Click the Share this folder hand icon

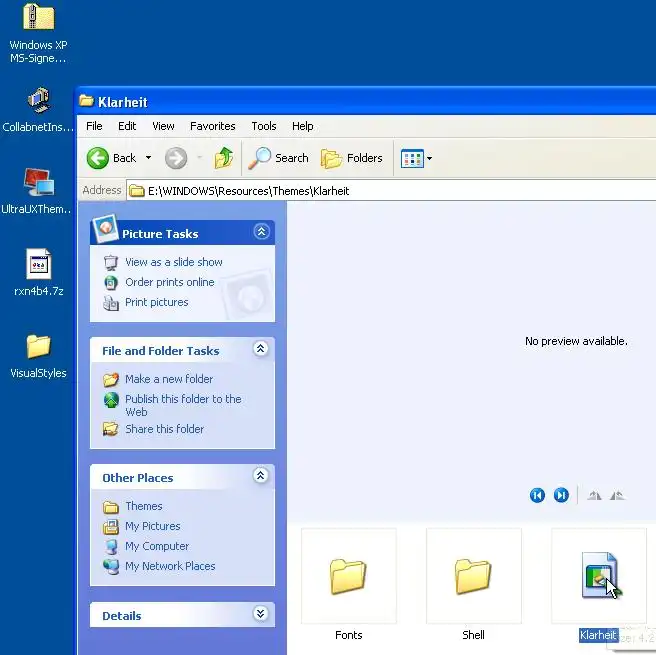coord(111,429)
